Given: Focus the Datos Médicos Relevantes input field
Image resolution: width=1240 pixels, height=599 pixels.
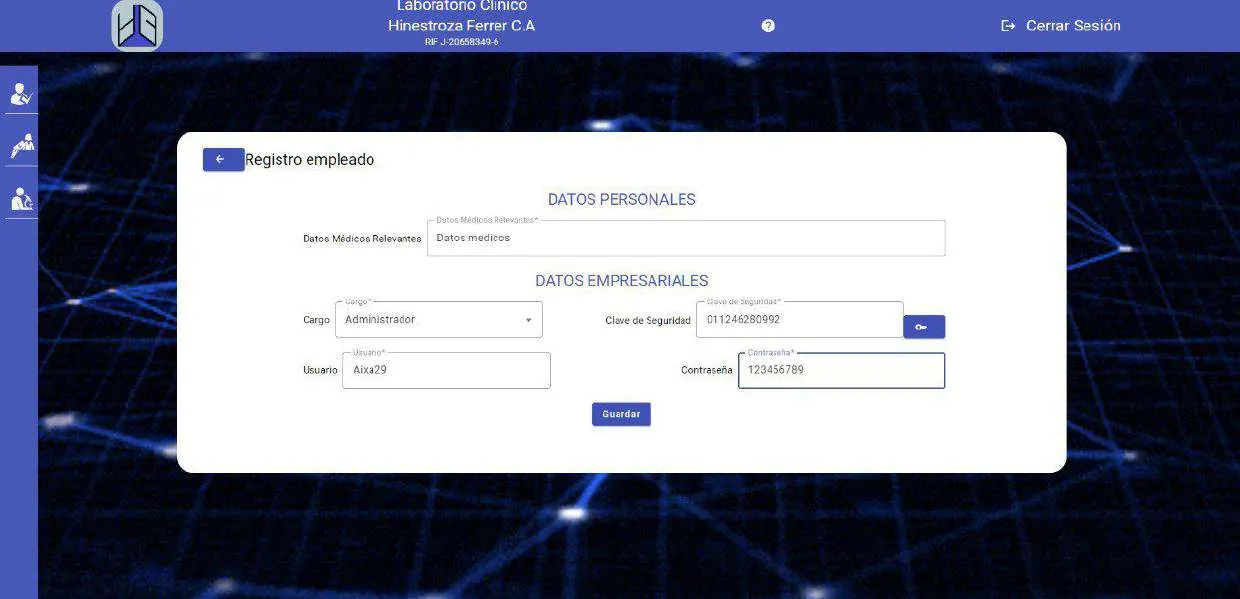Looking at the screenshot, I should coord(685,238).
